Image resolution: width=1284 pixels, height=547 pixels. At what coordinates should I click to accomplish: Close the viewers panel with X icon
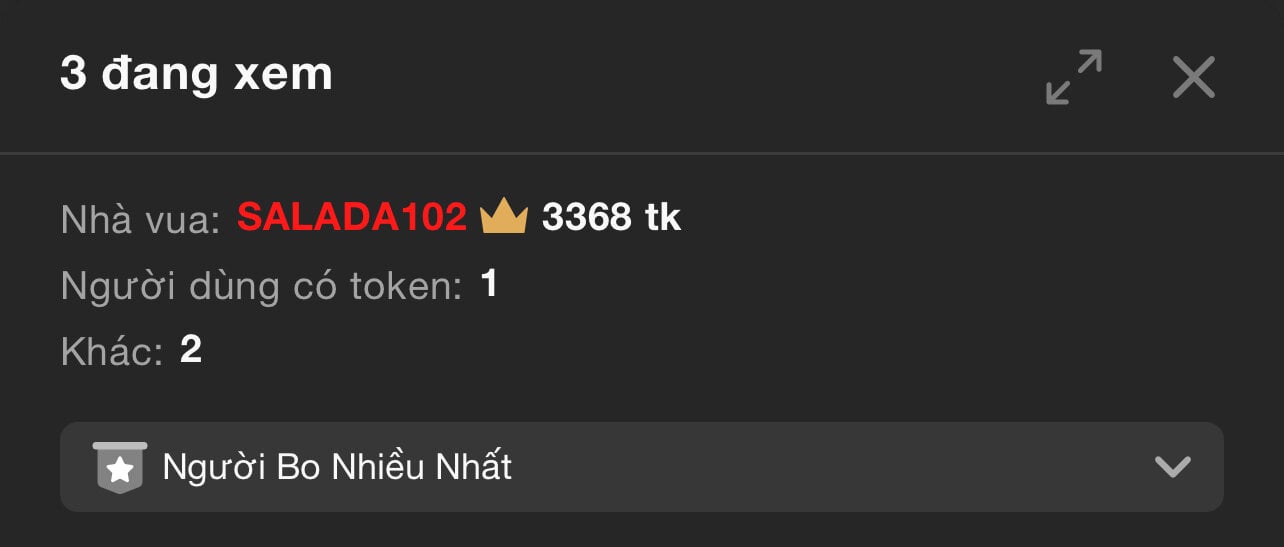tap(1194, 77)
